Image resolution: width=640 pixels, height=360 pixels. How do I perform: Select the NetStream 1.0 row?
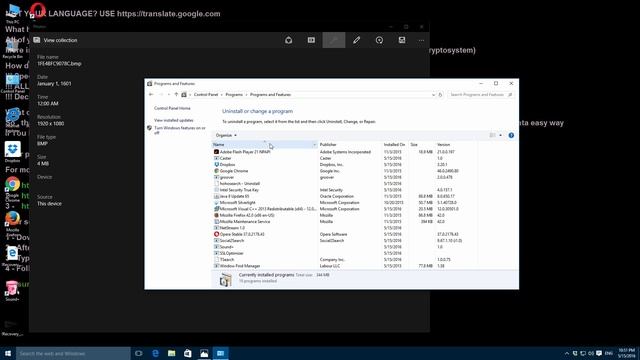345,228
